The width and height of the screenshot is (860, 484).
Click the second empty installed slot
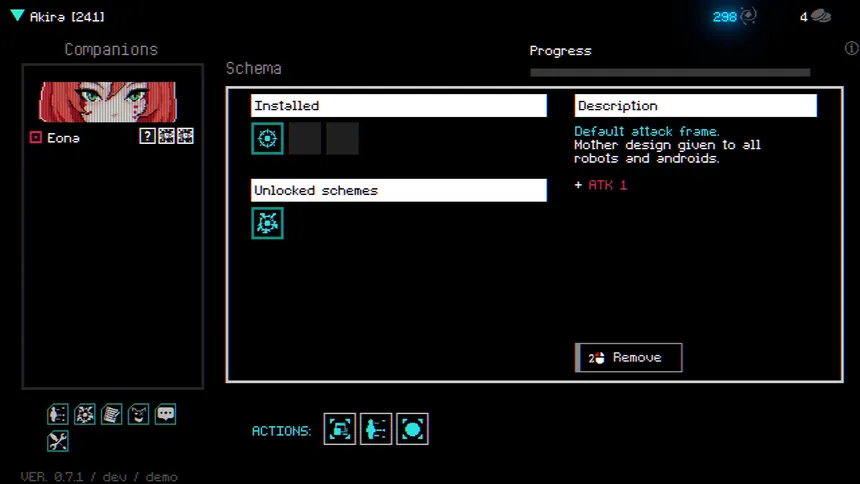305,138
